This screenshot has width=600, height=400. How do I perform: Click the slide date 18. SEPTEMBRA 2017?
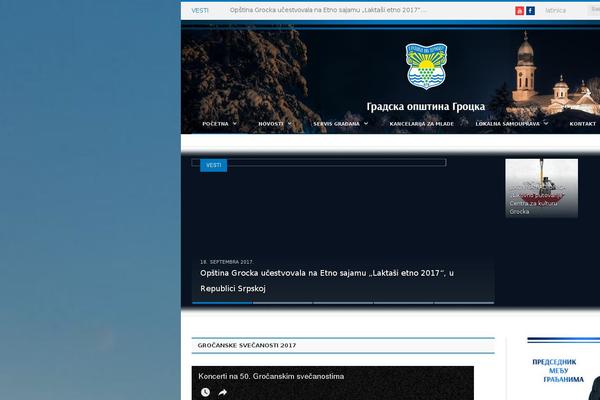(226, 262)
